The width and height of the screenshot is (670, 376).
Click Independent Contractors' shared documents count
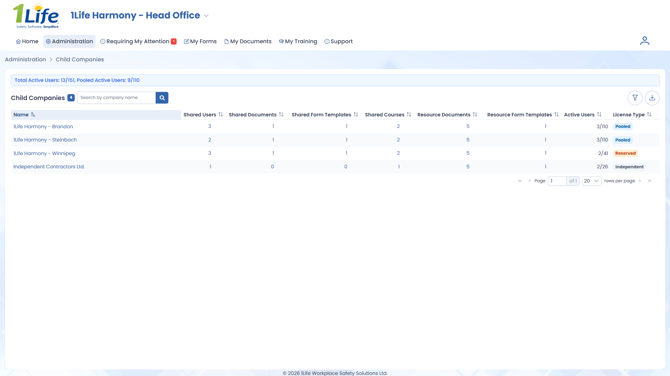272,167
